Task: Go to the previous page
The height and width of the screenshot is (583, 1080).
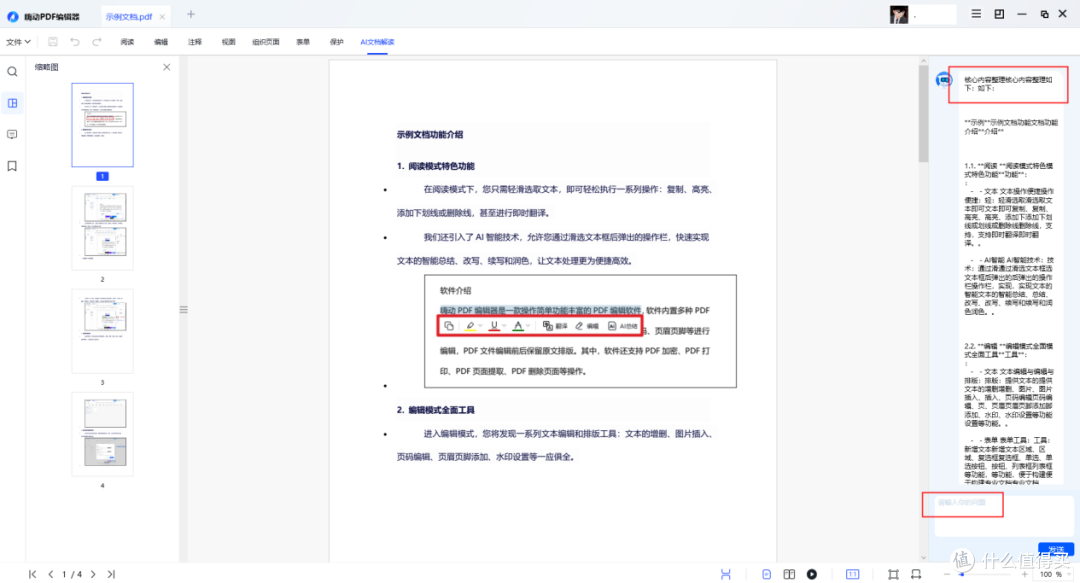Action: [50, 574]
